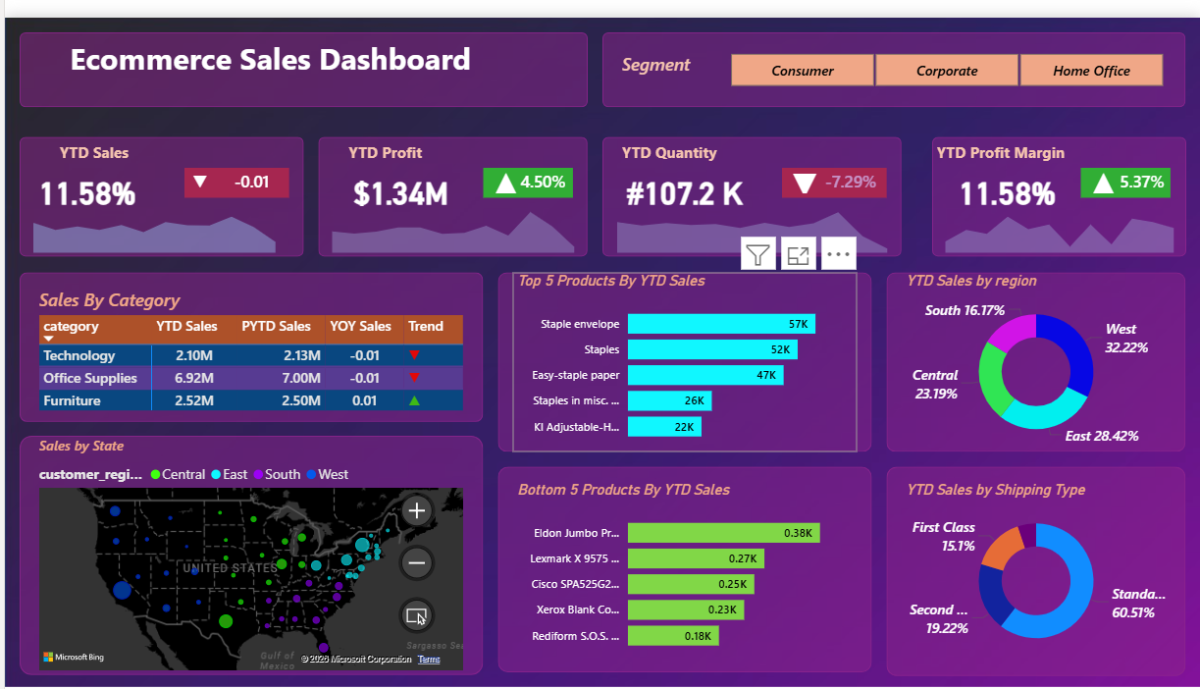
Task: Open the filter icon on the visual
Action: 759,254
